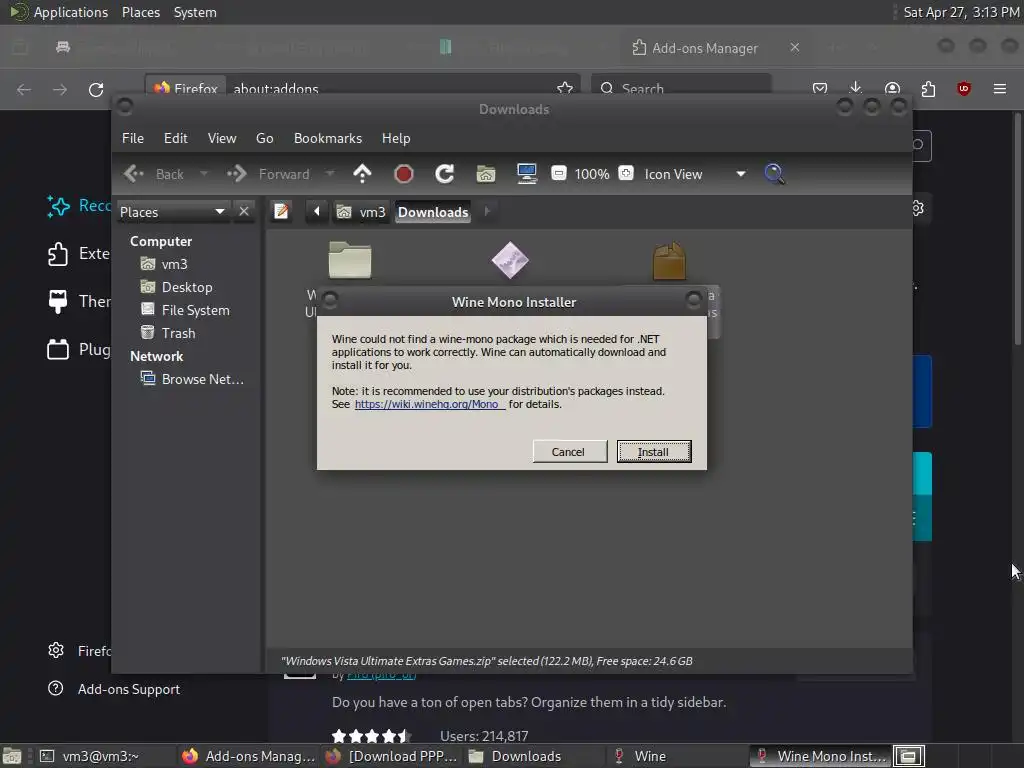Expand the Back history dropdown arrow

pyautogui.click(x=204, y=174)
